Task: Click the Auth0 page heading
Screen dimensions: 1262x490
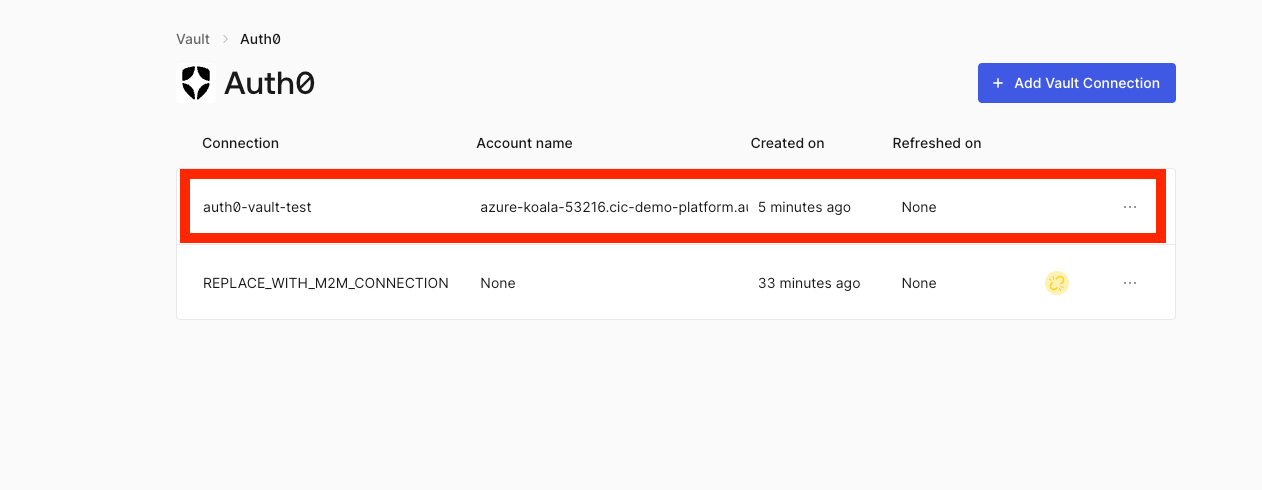Action: pyautogui.click(x=269, y=83)
